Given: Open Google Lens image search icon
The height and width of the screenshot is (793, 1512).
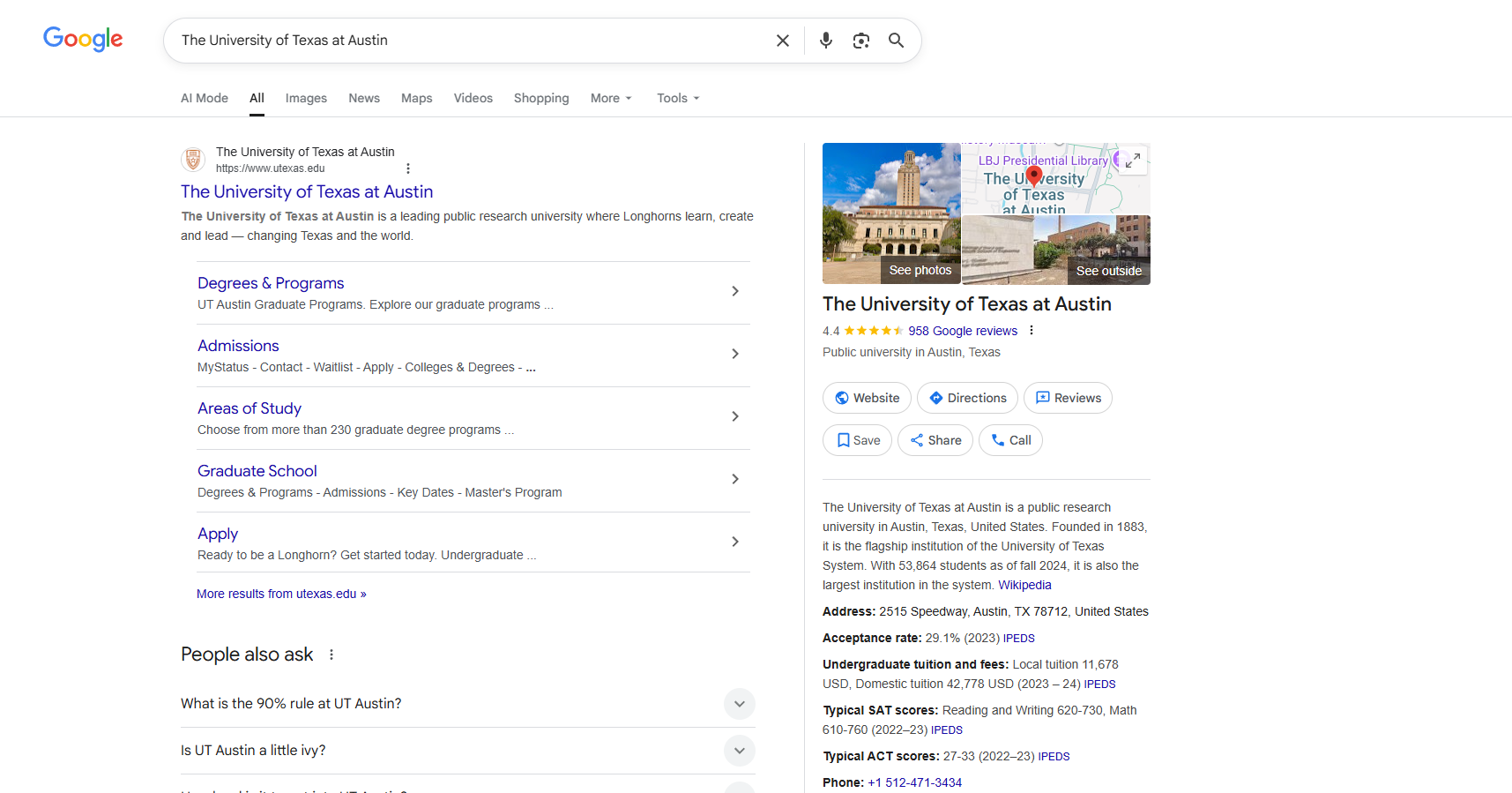Looking at the screenshot, I should 861,41.
